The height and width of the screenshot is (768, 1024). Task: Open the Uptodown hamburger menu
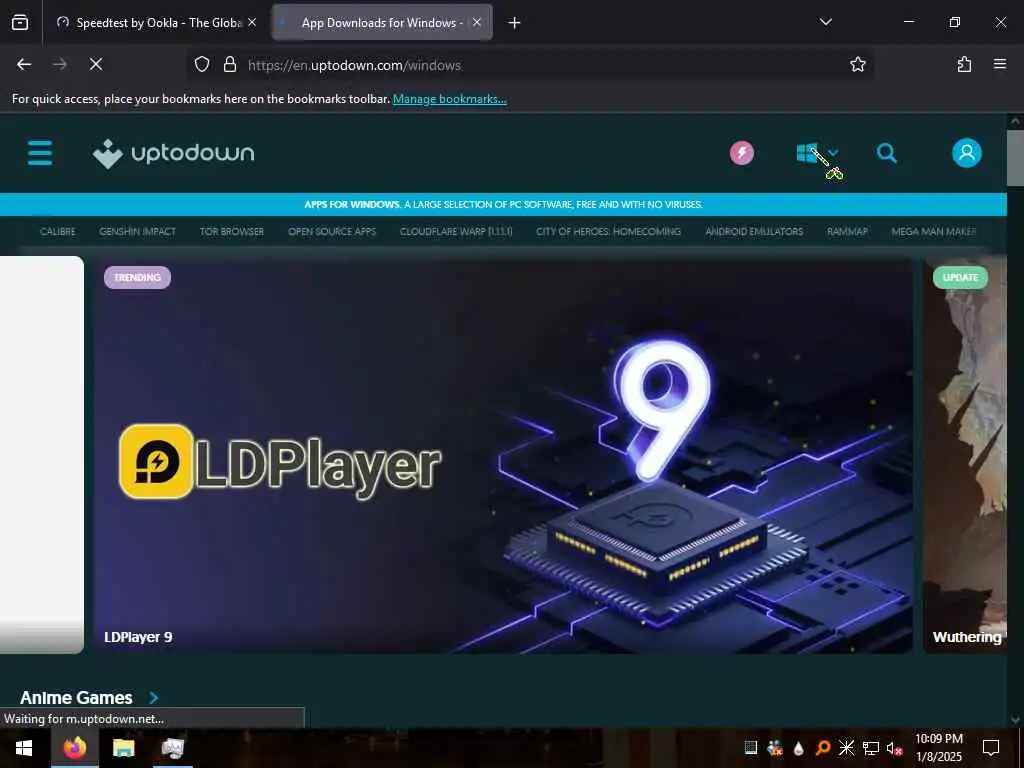[40, 153]
